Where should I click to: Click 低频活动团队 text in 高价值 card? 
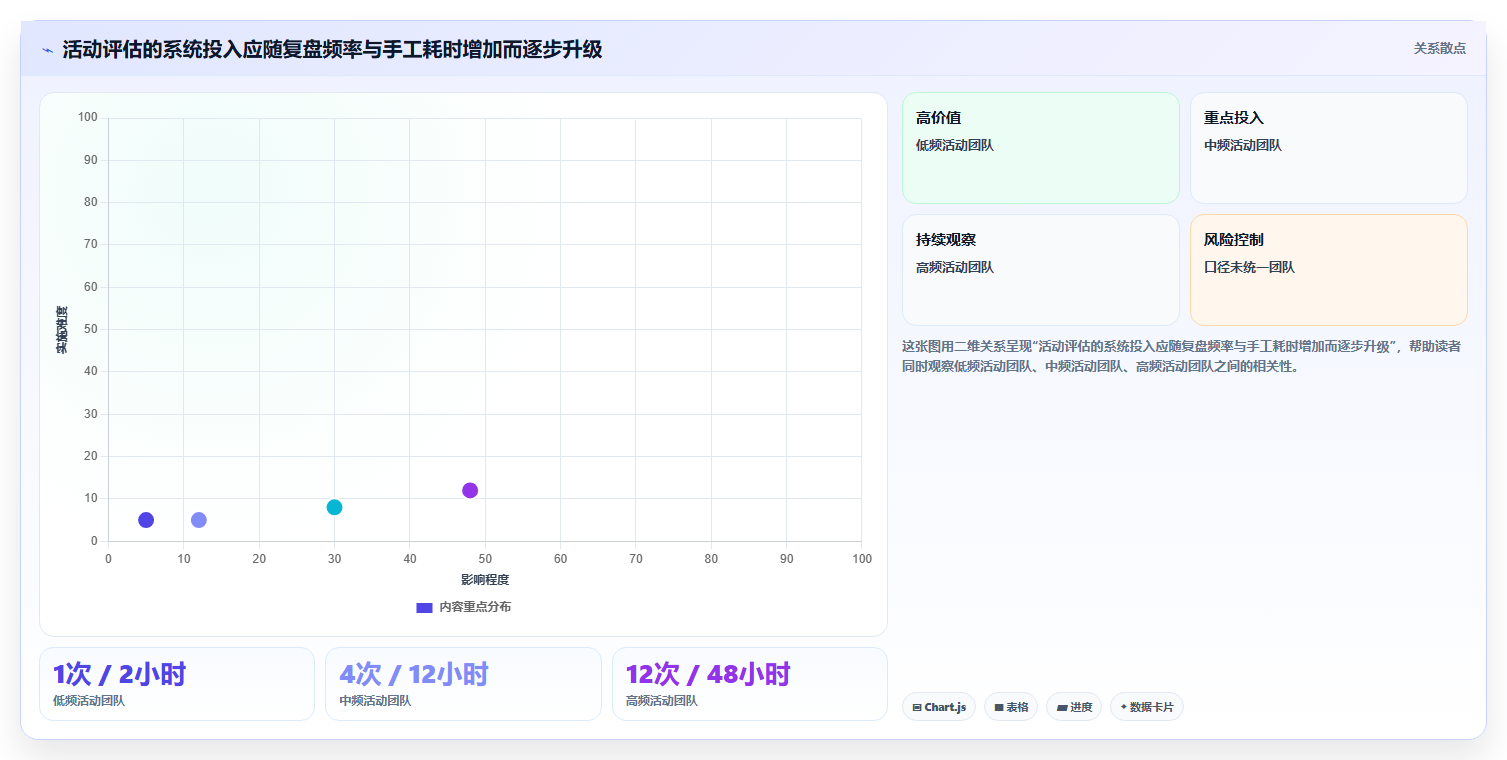pos(955,145)
